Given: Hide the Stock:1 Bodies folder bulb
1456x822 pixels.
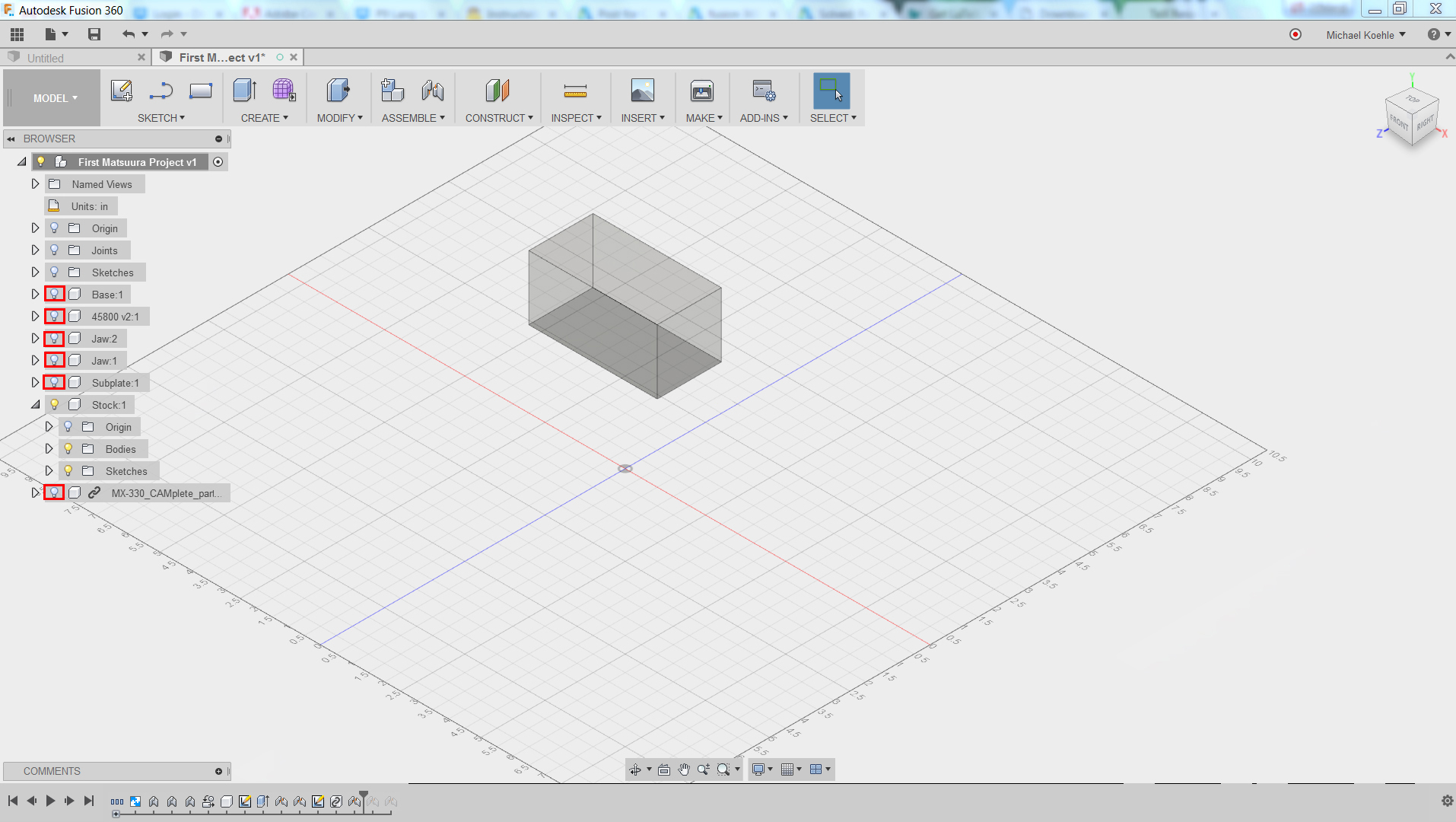Looking at the screenshot, I should [x=68, y=449].
